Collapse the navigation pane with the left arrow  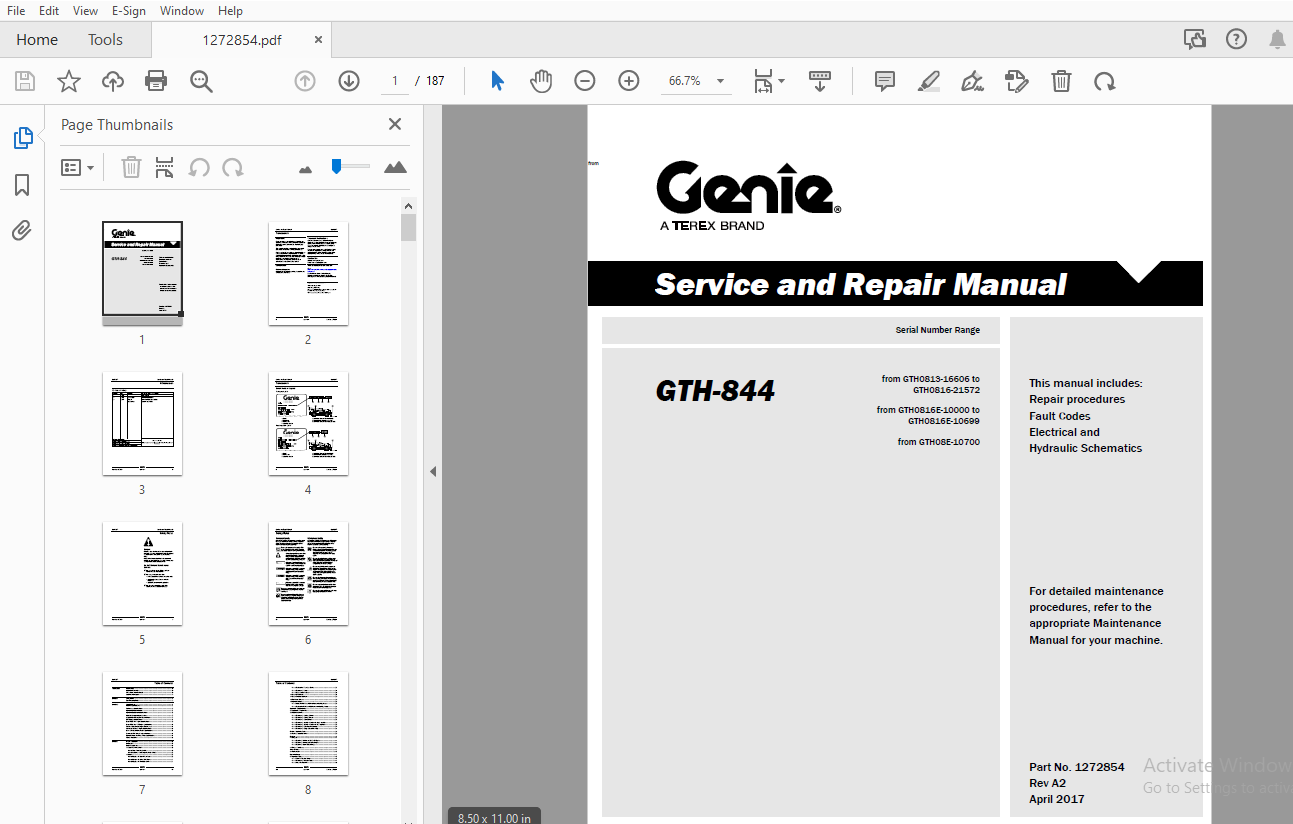pyautogui.click(x=433, y=471)
